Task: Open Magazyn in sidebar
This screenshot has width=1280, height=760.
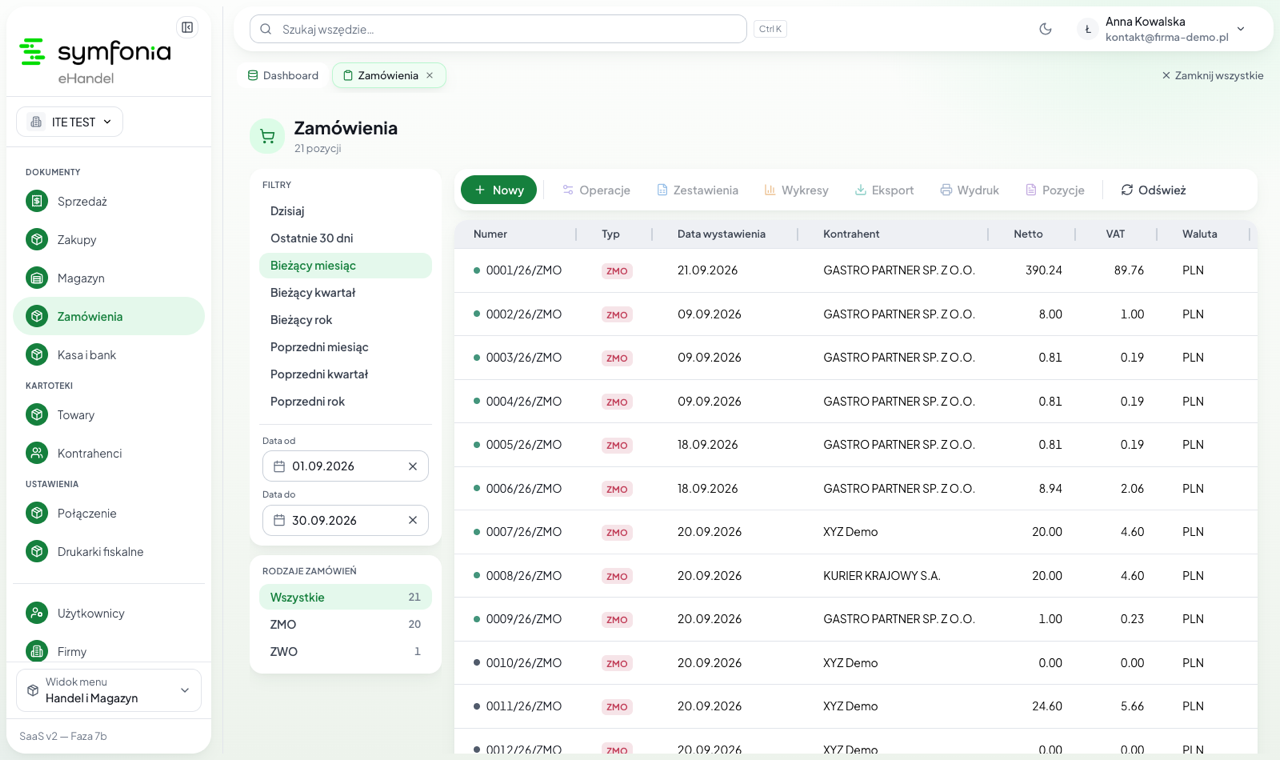Action: pyautogui.click(x=109, y=278)
